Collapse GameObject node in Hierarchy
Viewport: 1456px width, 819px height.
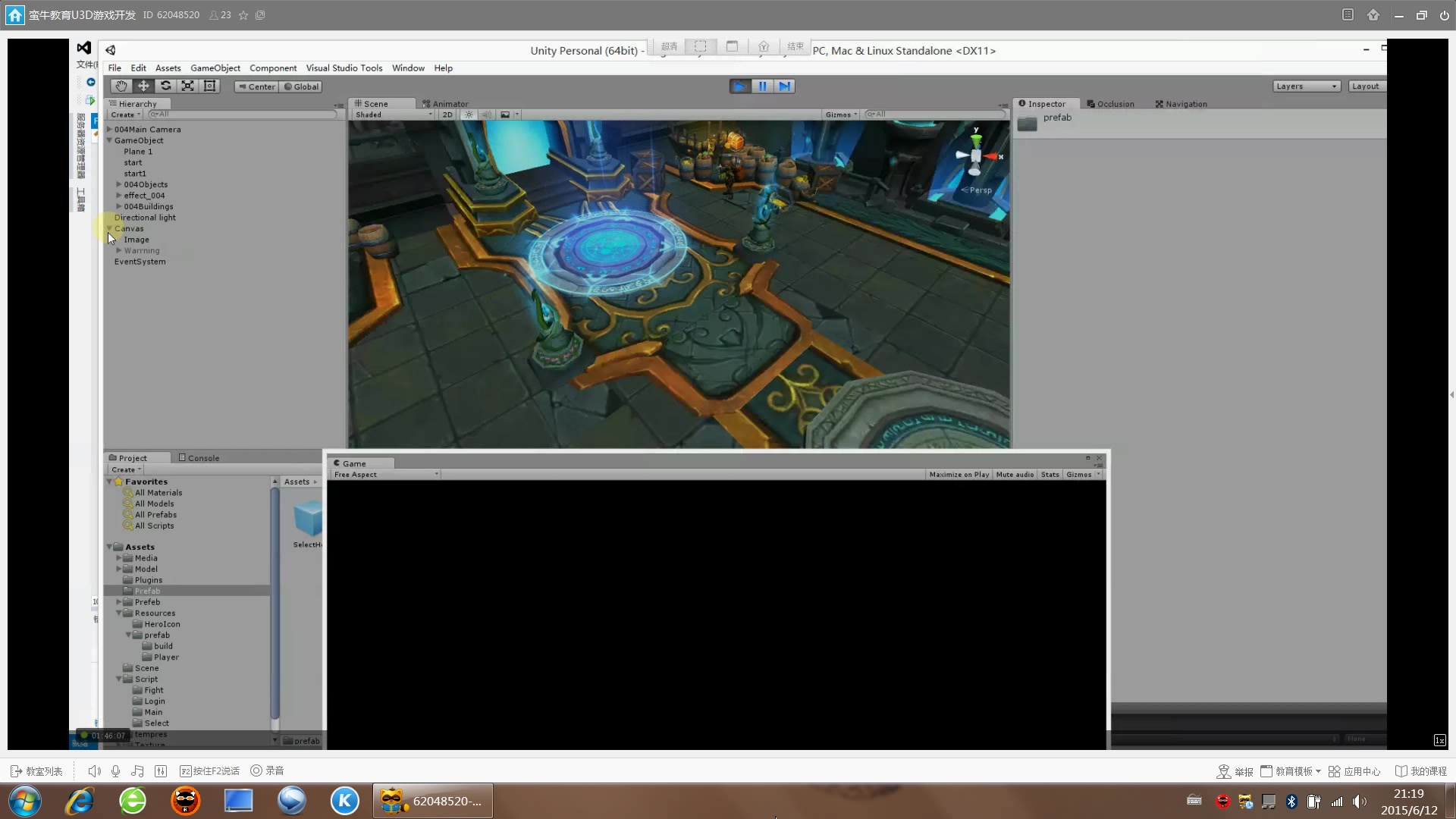[x=109, y=140]
